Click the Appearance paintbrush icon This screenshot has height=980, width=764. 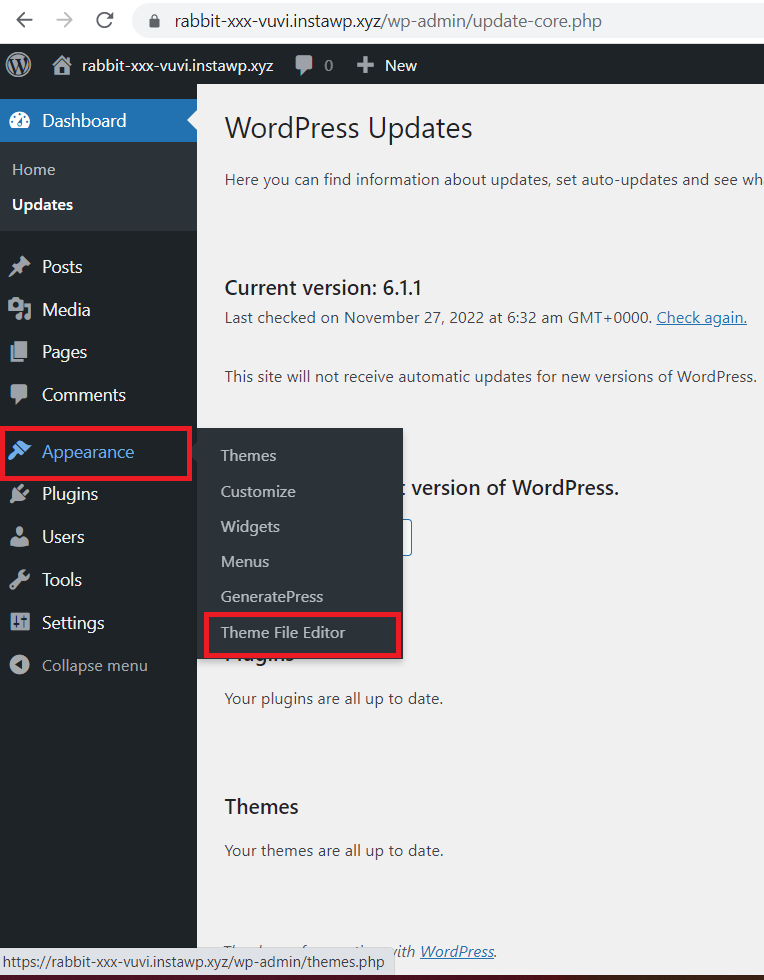(x=19, y=451)
